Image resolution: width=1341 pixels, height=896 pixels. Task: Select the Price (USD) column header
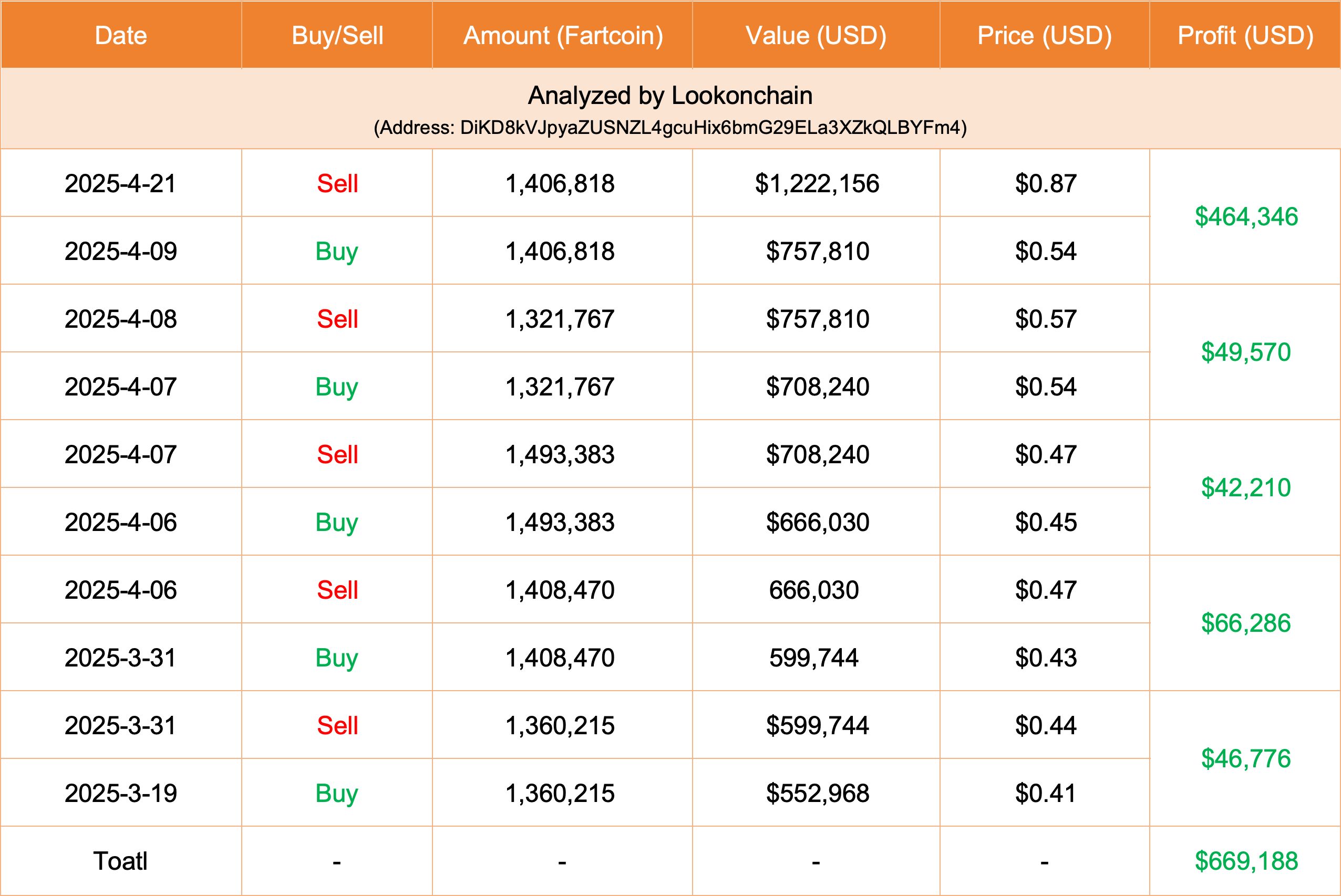click(1044, 35)
